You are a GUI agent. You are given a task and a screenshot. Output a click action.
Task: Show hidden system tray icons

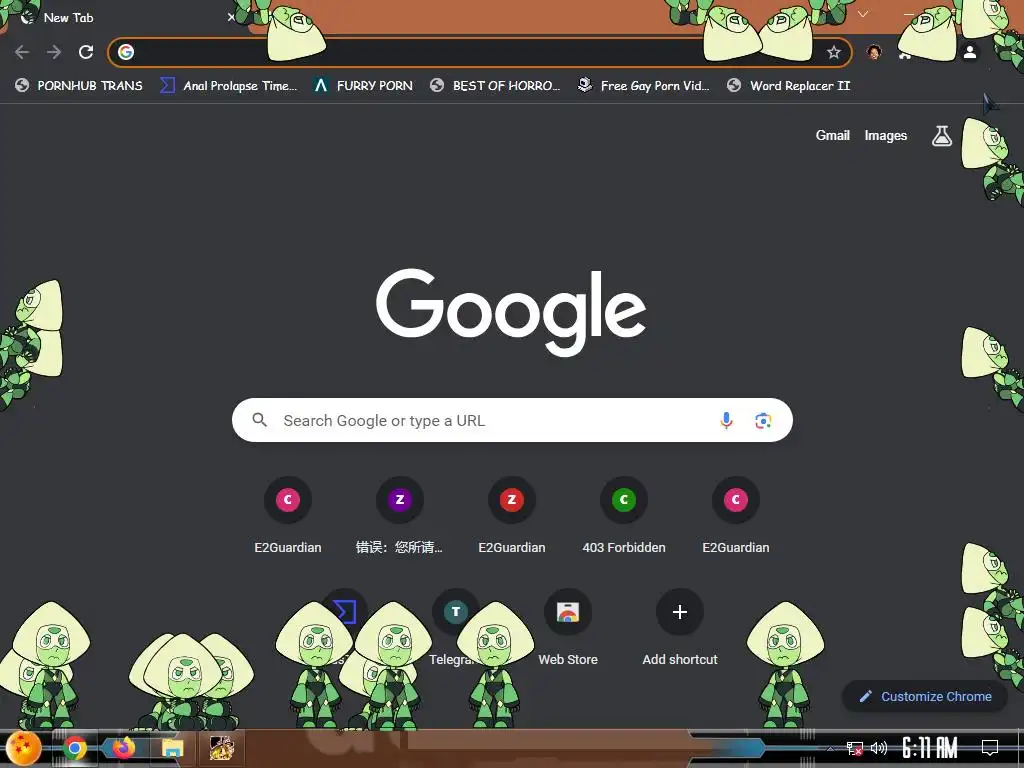(831, 748)
